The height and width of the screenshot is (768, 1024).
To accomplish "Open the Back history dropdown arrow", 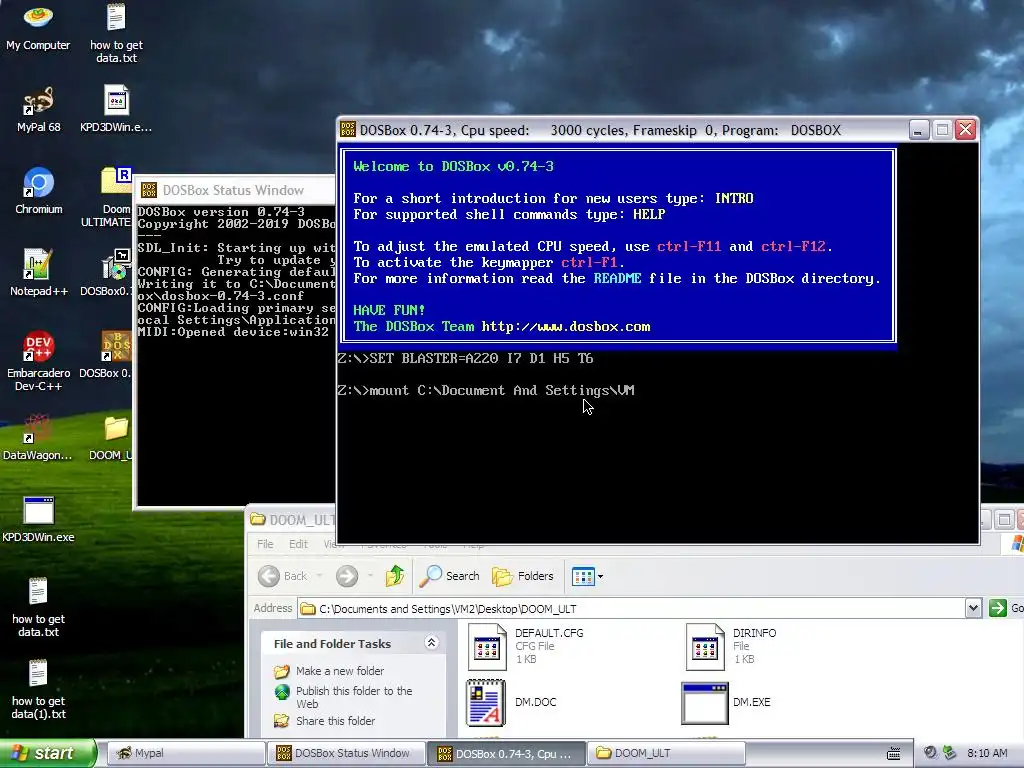I will tap(319, 576).
